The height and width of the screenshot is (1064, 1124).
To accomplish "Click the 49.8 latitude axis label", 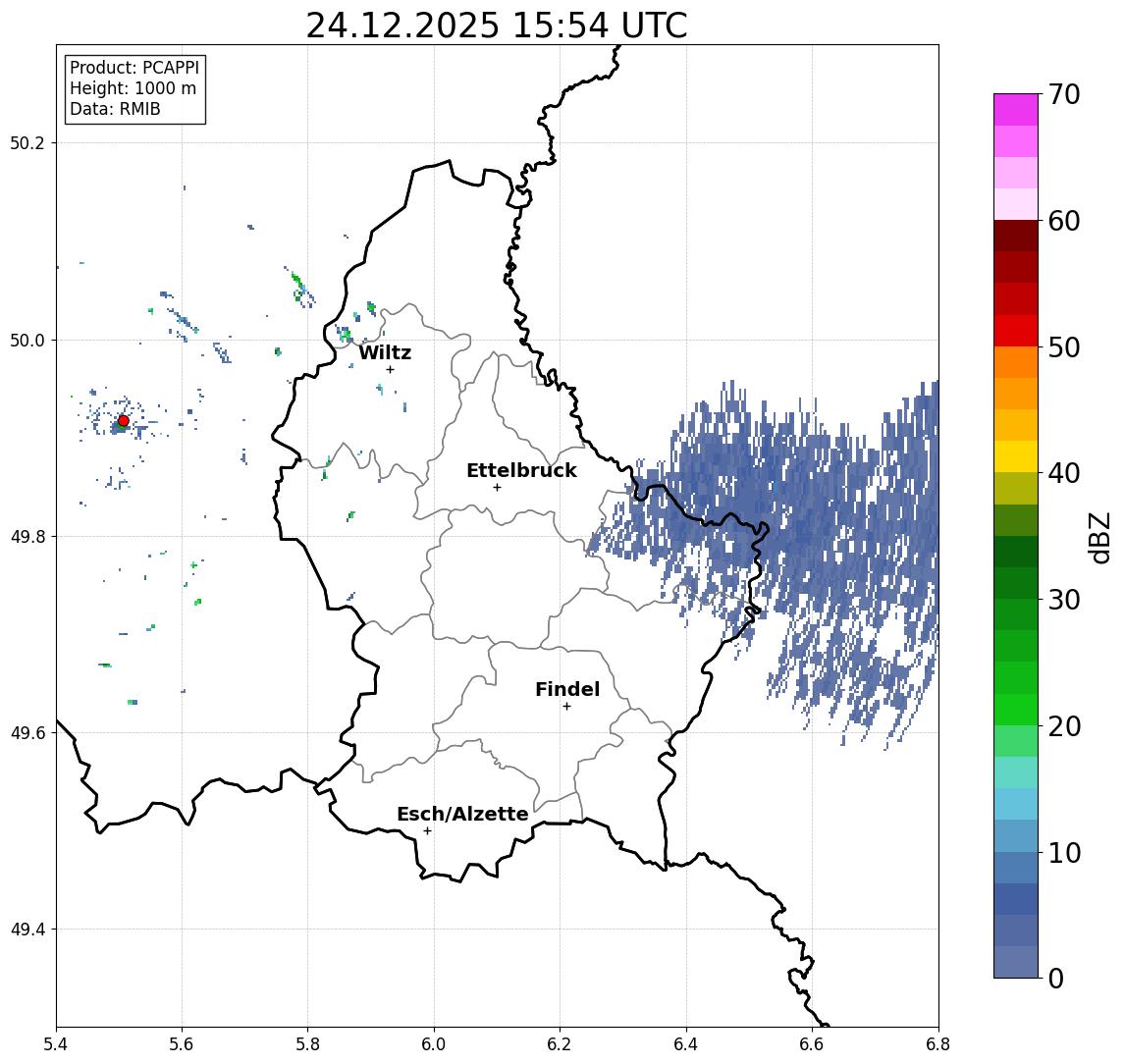I will (x=27, y=536).
